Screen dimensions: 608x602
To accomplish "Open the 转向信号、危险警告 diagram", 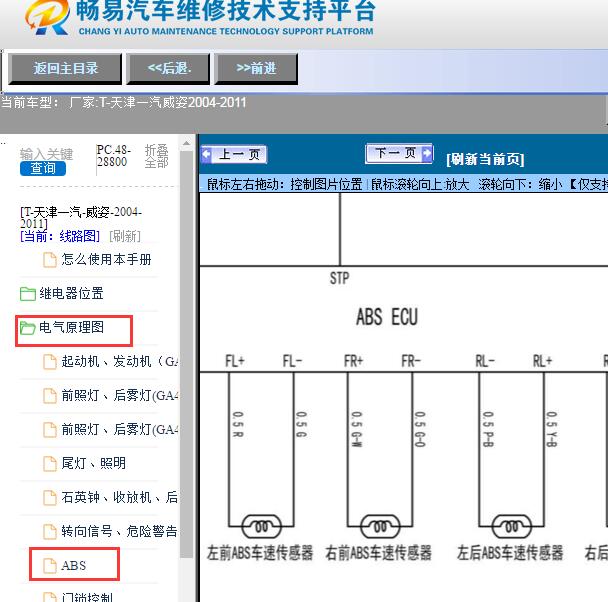I will [119, 531].
